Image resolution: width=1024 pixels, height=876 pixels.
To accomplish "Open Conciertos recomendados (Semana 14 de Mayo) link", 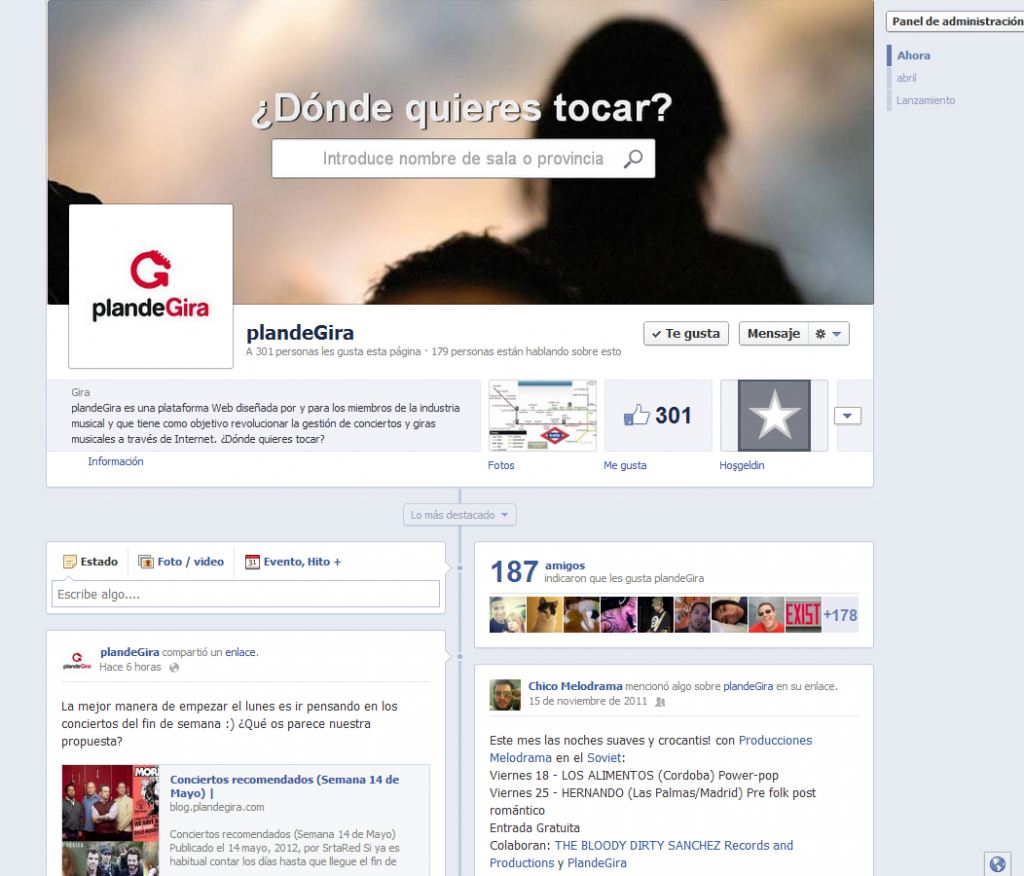I will pos(284,786).
